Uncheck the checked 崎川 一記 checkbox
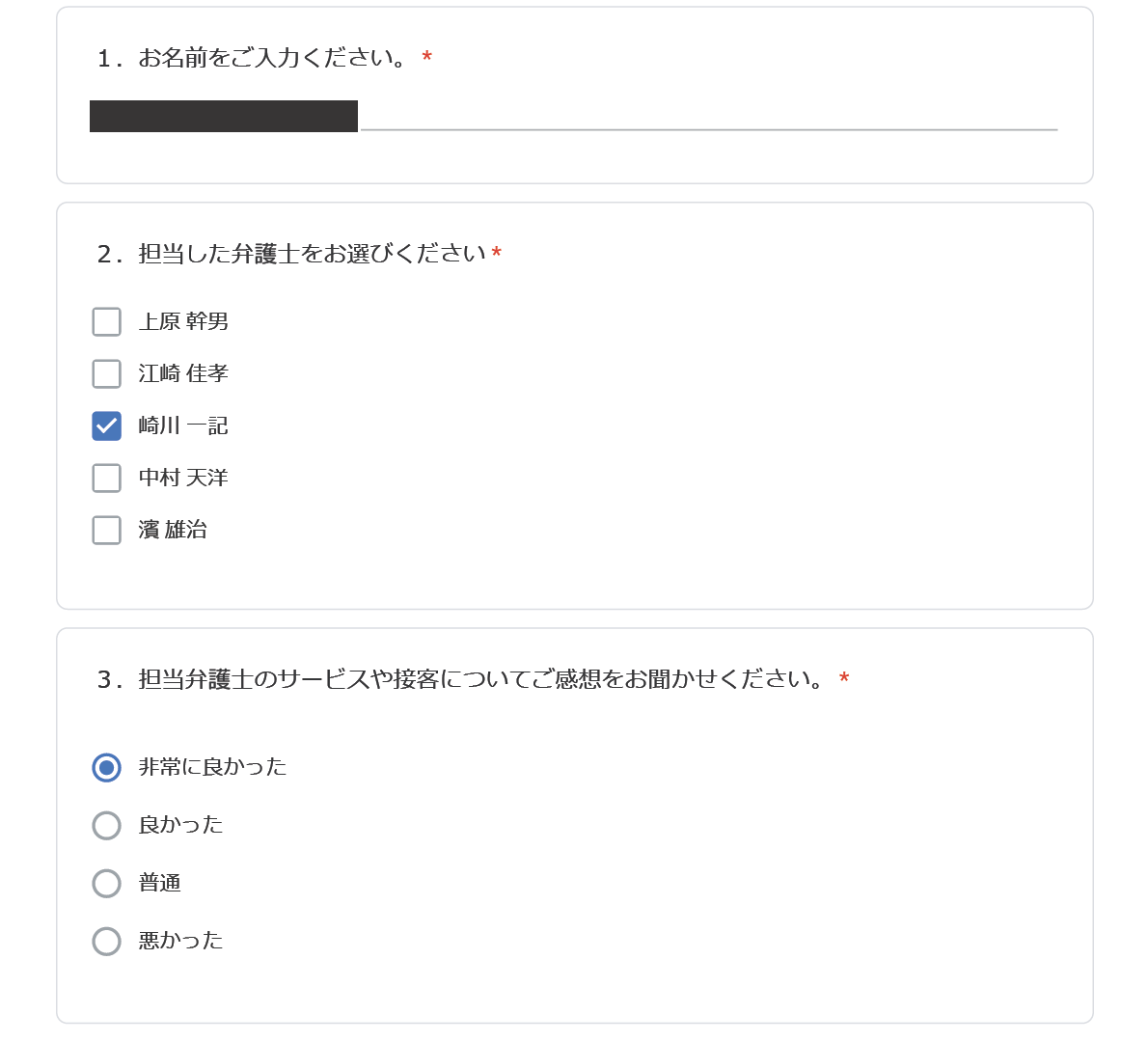This screenshot has height=1042, width=1148. click(107, 426)
